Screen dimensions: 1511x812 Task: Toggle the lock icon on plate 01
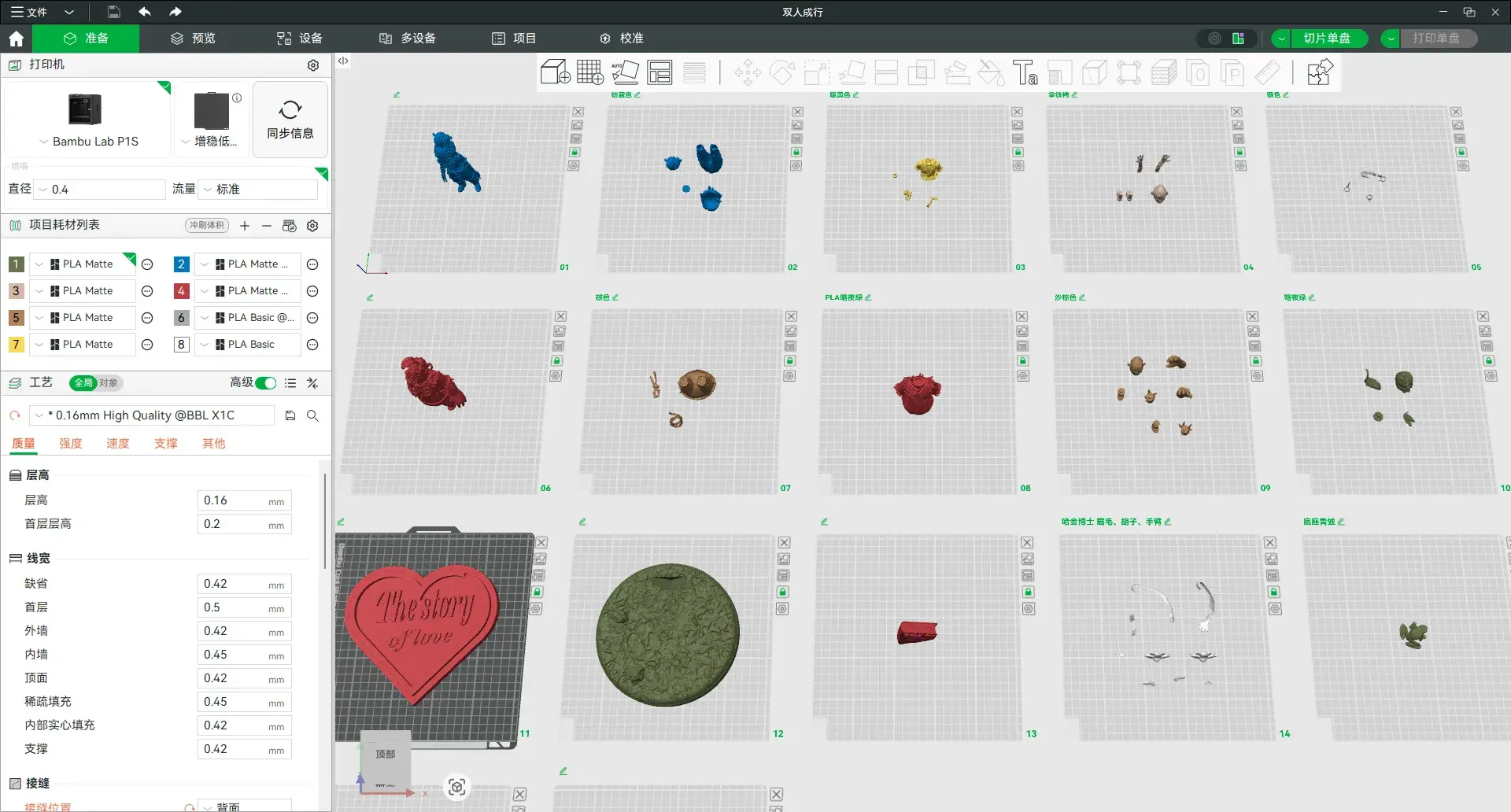click(x=574, y=152)
